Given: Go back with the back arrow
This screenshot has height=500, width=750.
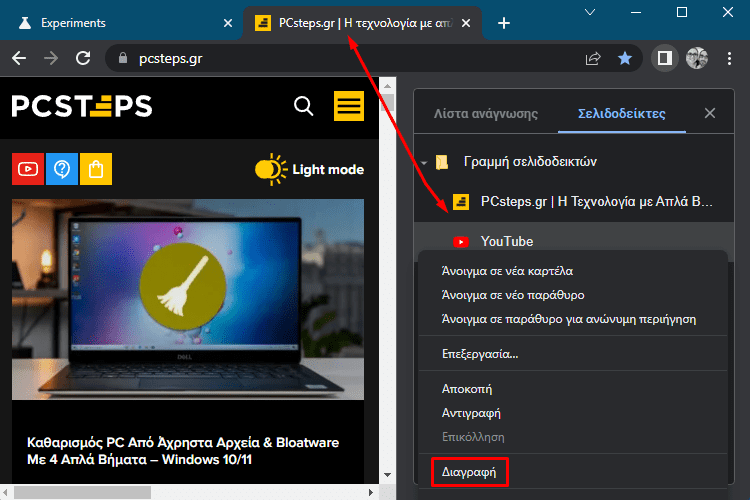Looking at the screenshot, I should (x=19, y=58).
